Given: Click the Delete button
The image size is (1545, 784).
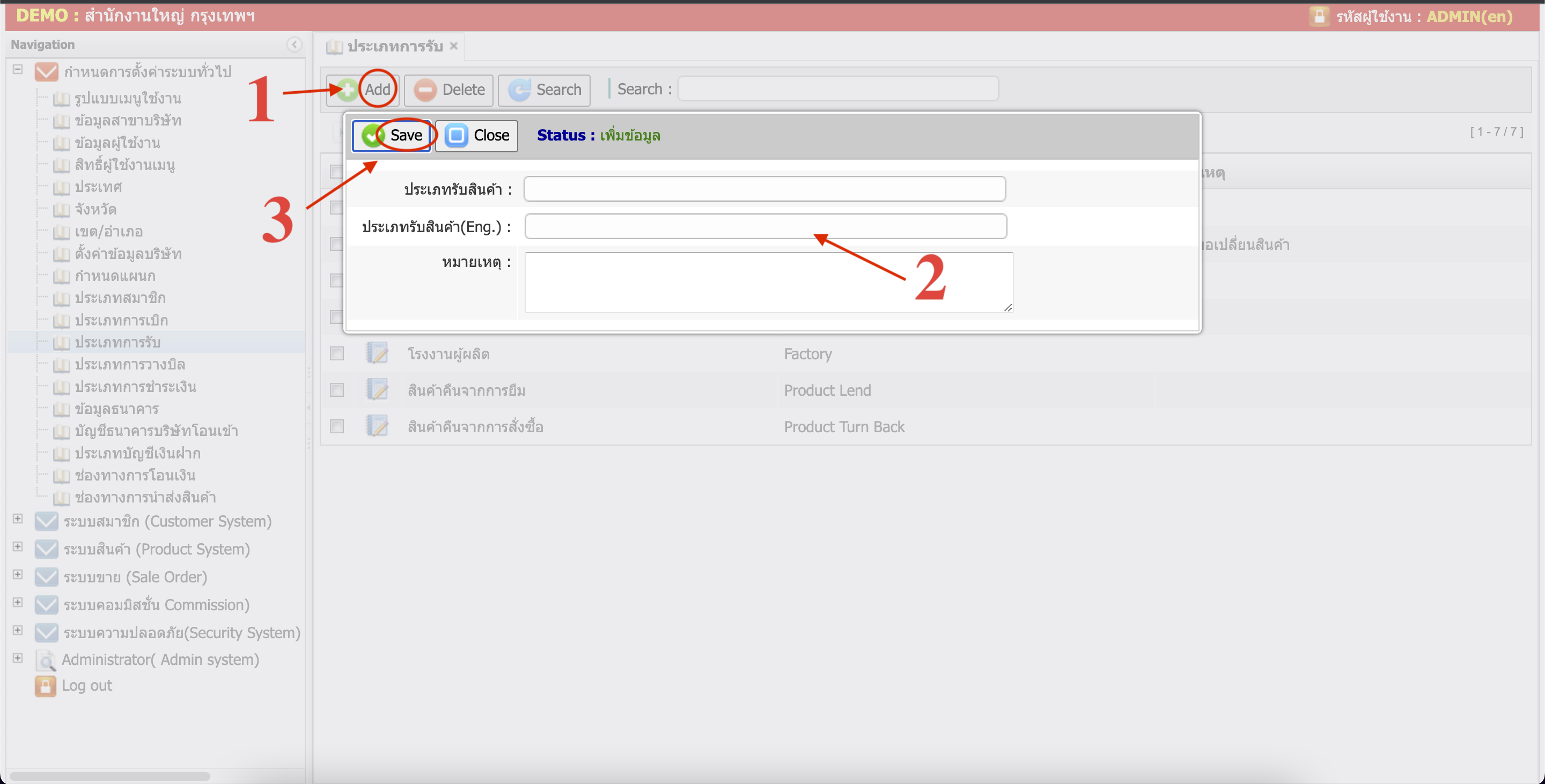Looking at the screenshot, I should (448, 90).
